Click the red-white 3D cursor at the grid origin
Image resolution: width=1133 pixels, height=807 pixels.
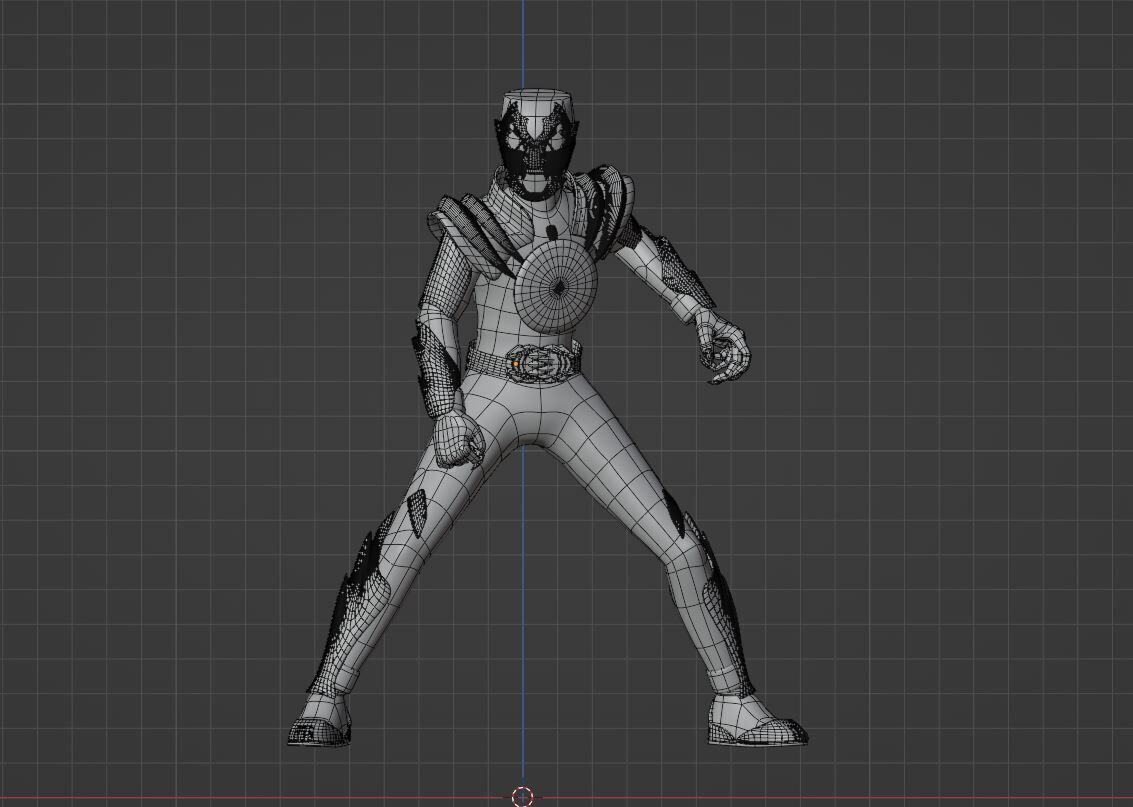pos(522,797)
